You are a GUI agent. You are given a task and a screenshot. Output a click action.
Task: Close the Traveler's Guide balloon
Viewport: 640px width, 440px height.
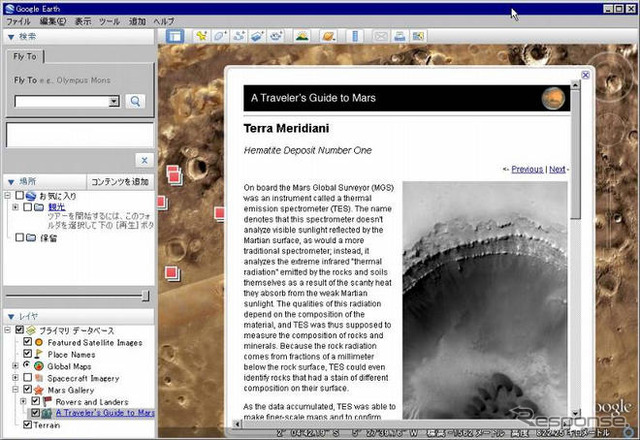585,75
